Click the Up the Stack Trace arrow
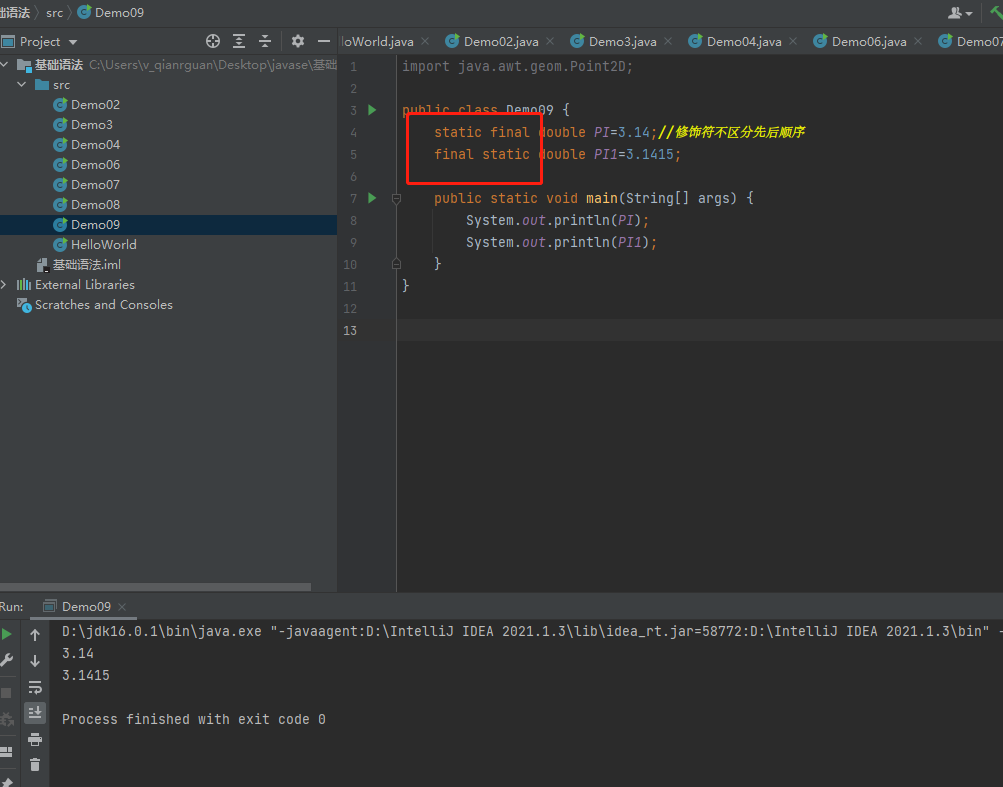 click(x=35, y=635)
